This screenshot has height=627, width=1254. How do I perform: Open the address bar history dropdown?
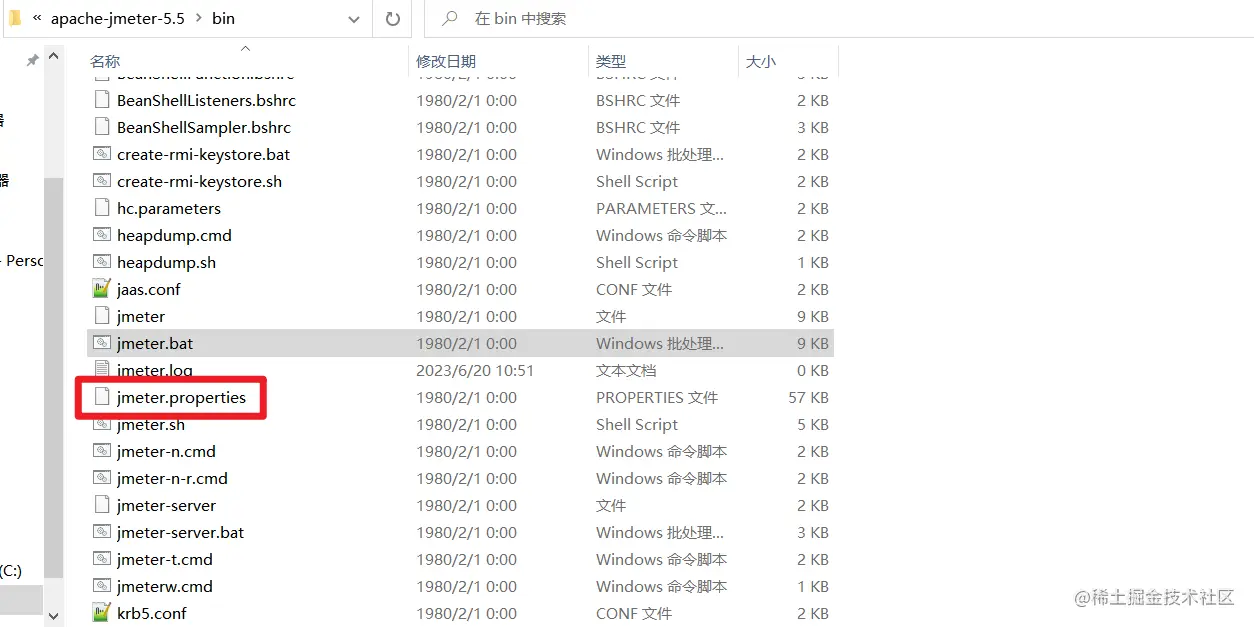click(x=354, y=19)
